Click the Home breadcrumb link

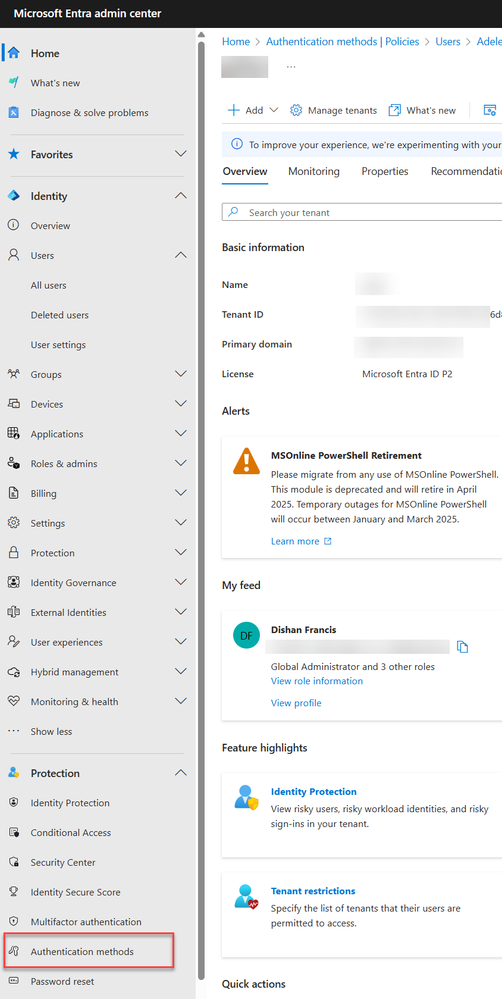pos(236,41)
